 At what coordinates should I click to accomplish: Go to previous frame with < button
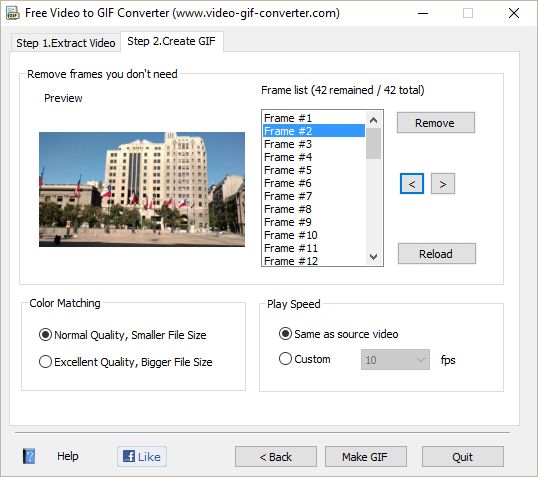click(x=412, y=184)
